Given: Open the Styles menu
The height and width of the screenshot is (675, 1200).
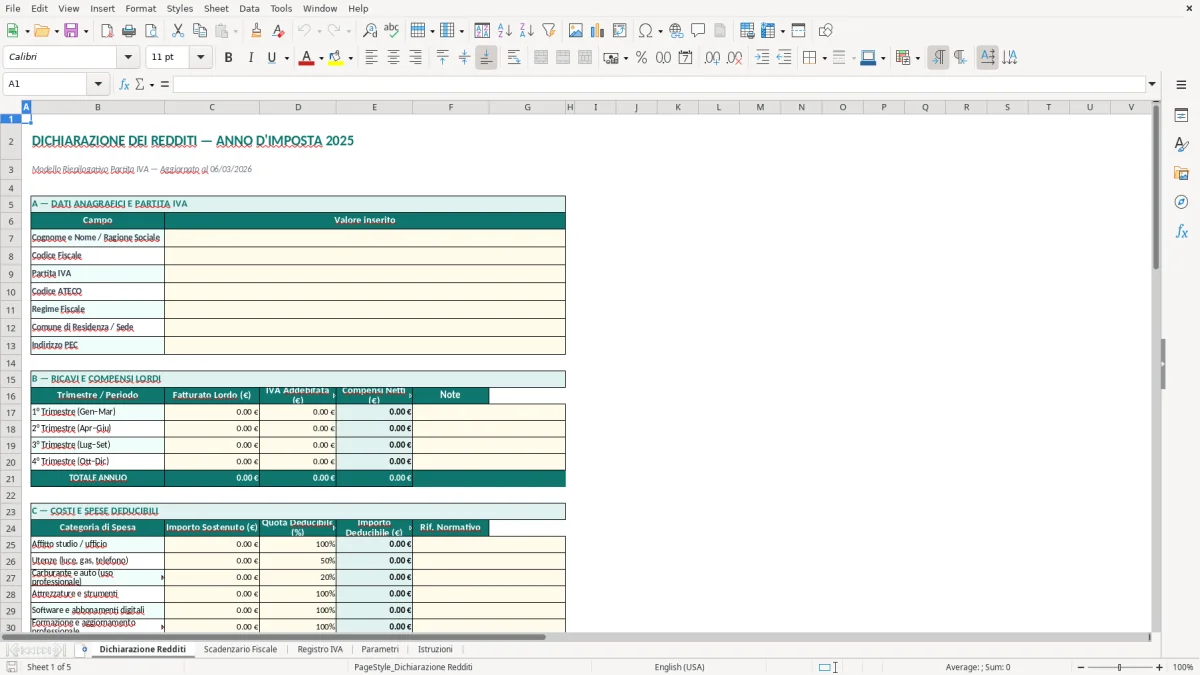Looking at the screenshot, I should coord(180,8).
